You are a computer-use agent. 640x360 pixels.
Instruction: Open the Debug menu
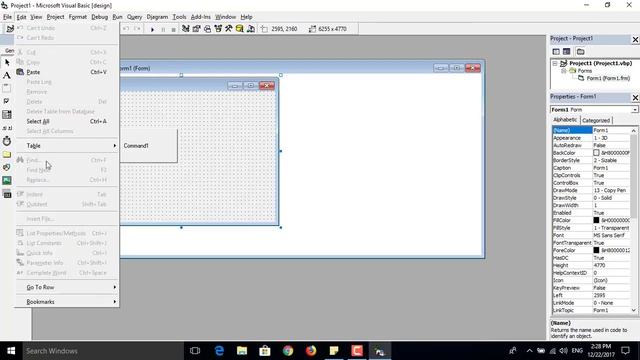coord(100,17)
